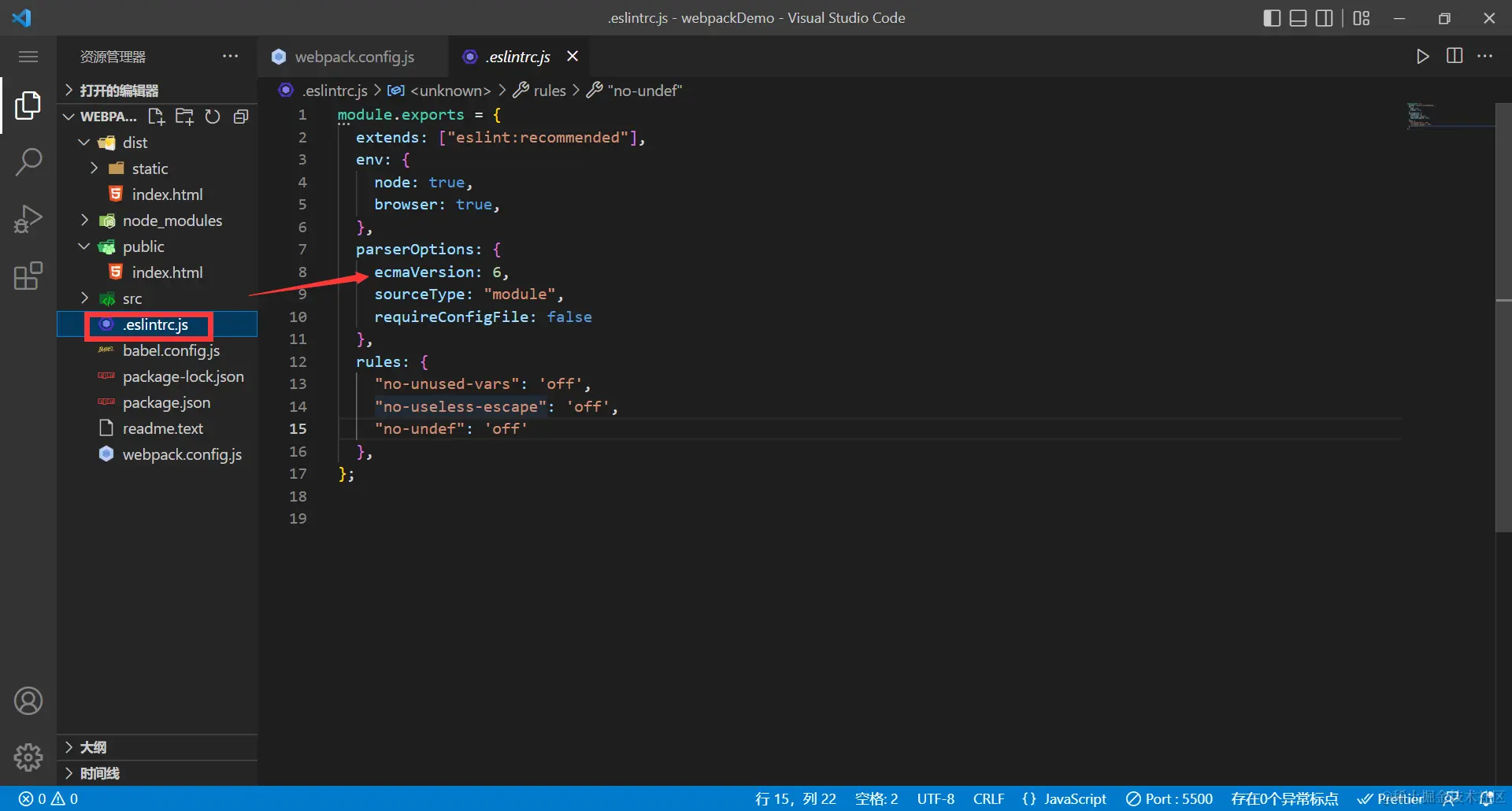Click the editor vertical scrollbar
1512x811 pixels.
(1503, 317)
